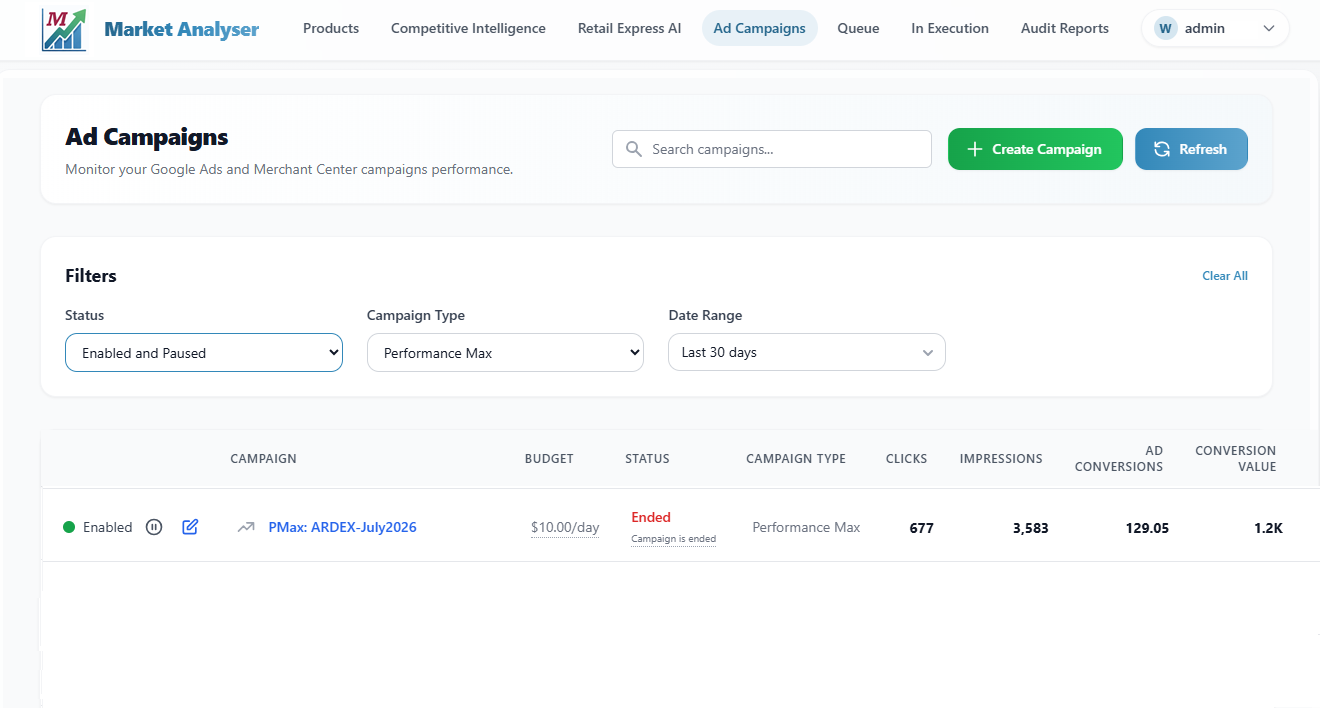This screenshot has height=708, width=1320.
Task: View In Execution items
Action: click(950, 29)
